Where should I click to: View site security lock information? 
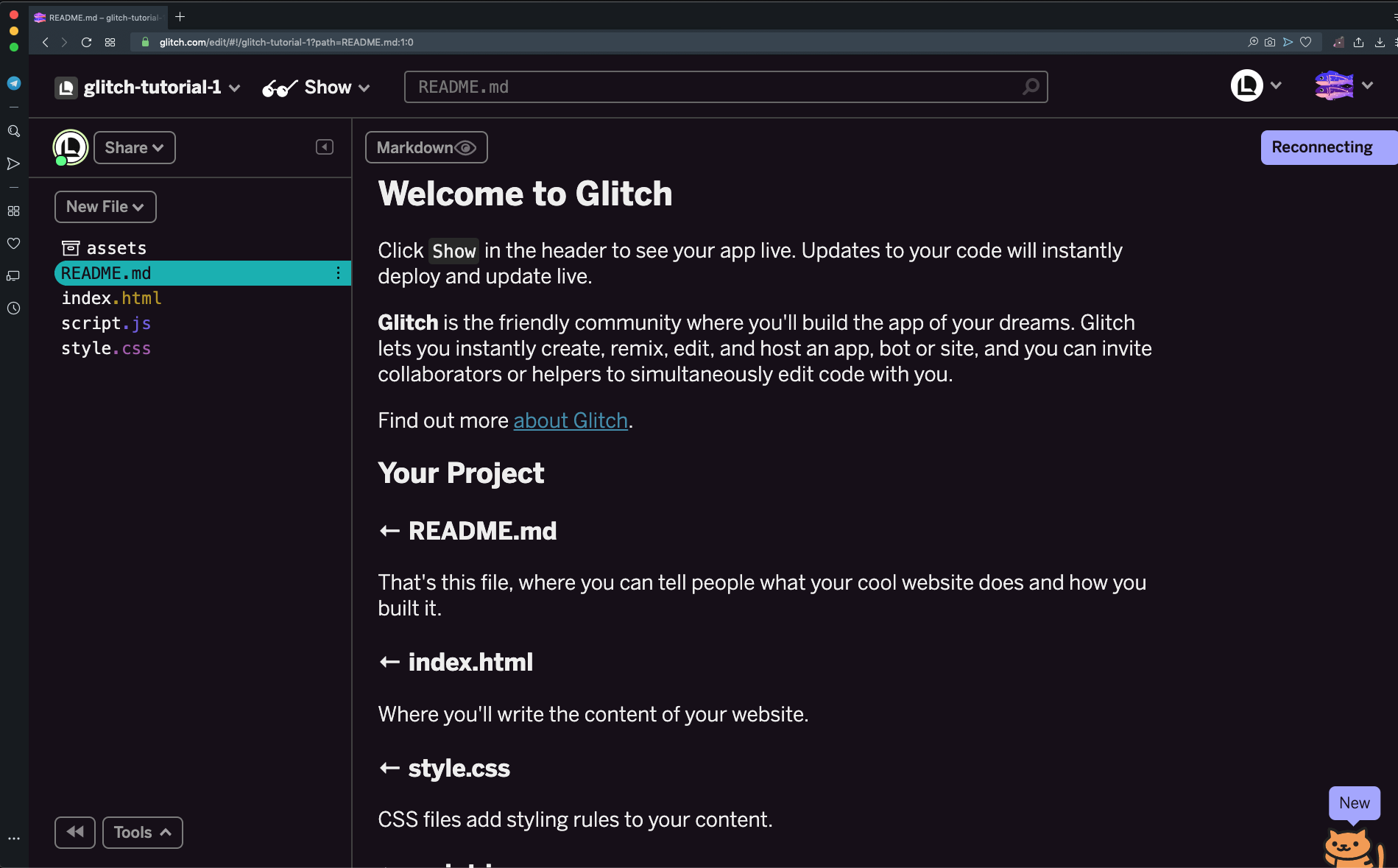[145, 42]
